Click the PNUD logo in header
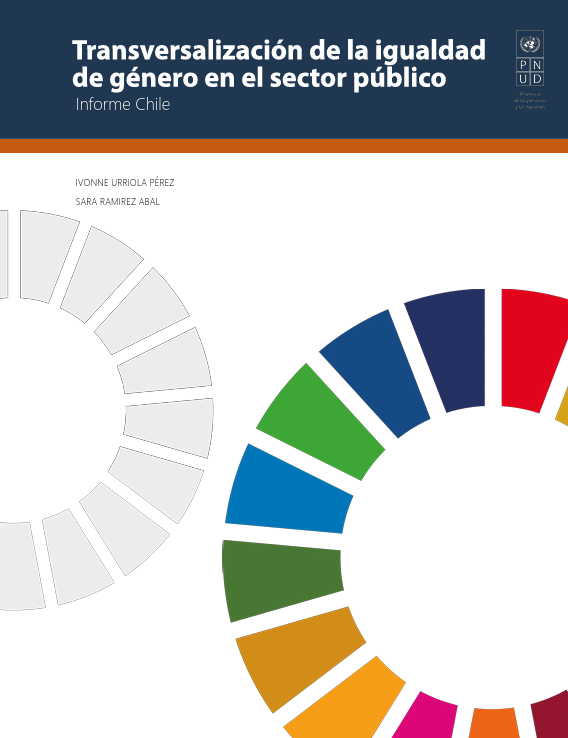This screenshot has height=738, width=568. pos(530,58)
